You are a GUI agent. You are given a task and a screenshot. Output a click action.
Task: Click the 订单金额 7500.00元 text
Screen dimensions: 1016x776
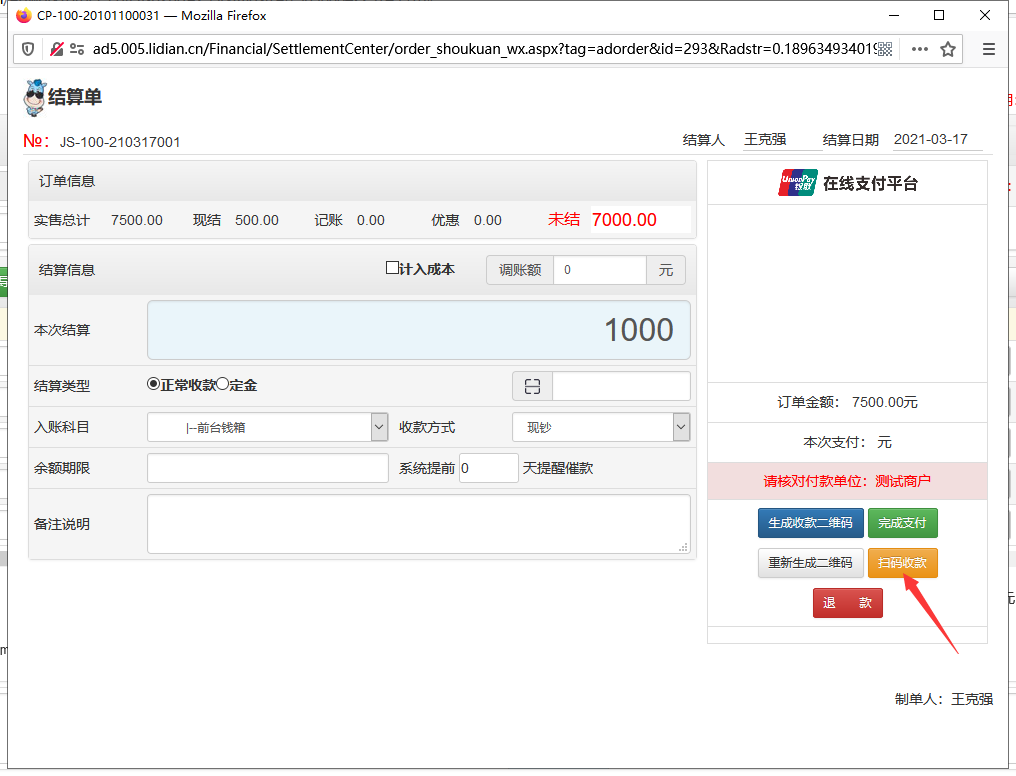click(847, 403)
